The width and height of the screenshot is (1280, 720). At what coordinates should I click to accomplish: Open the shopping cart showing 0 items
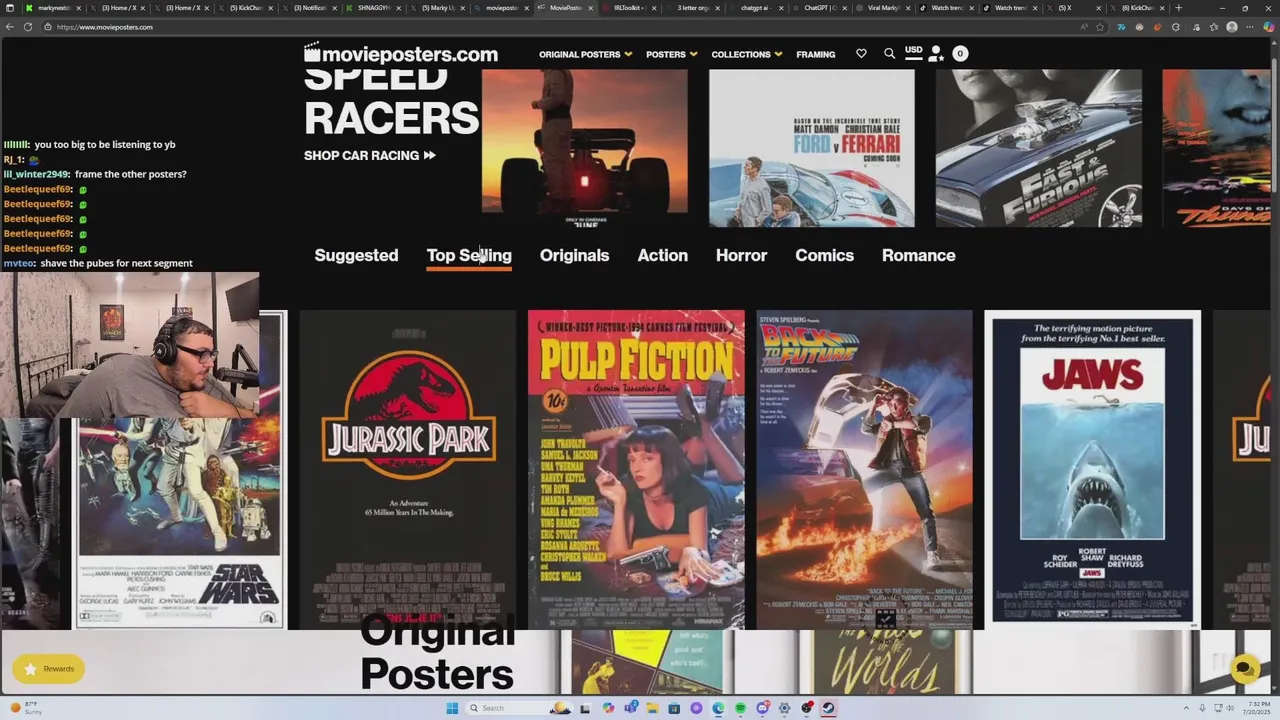tap(960, 54)
